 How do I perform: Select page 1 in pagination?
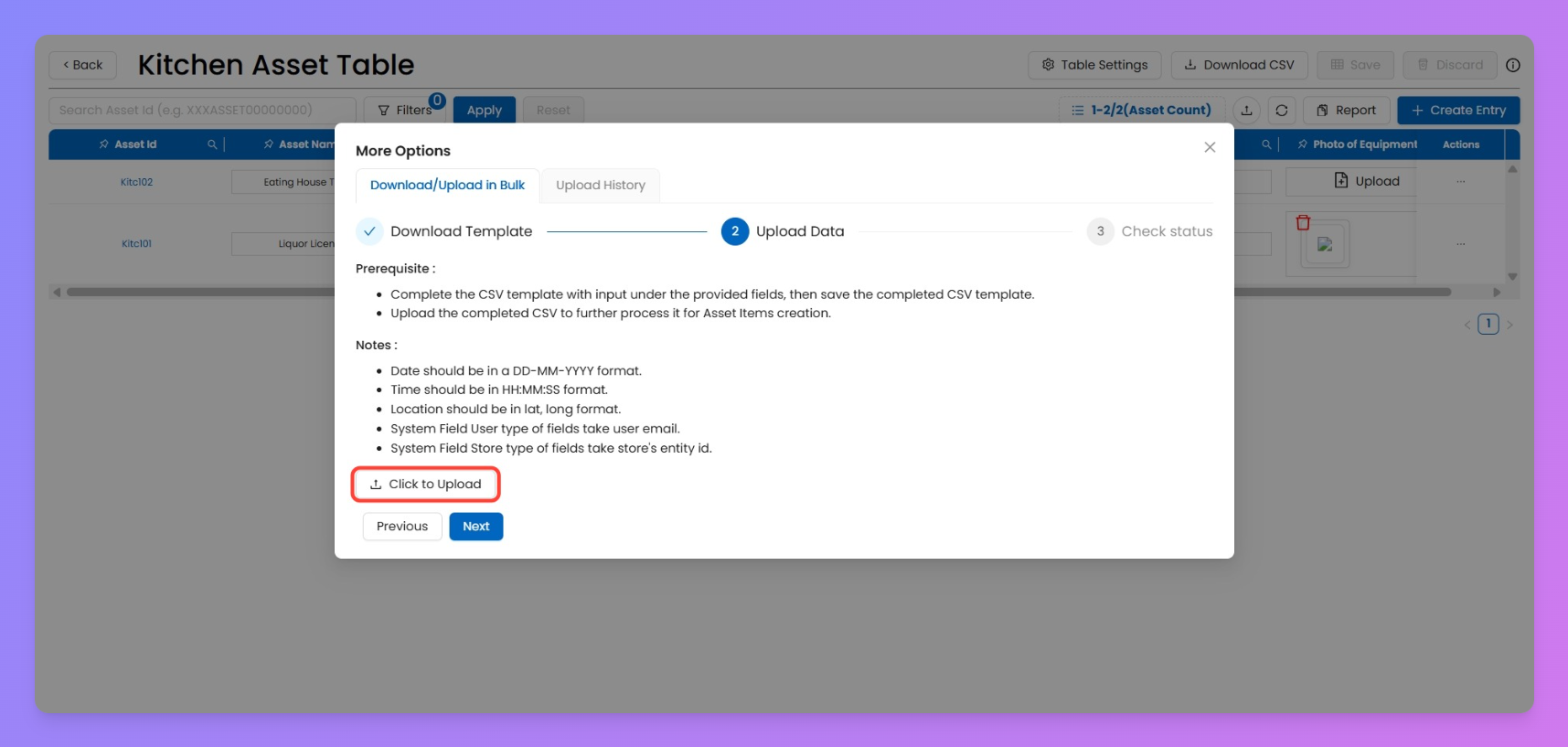point(1488,324)
